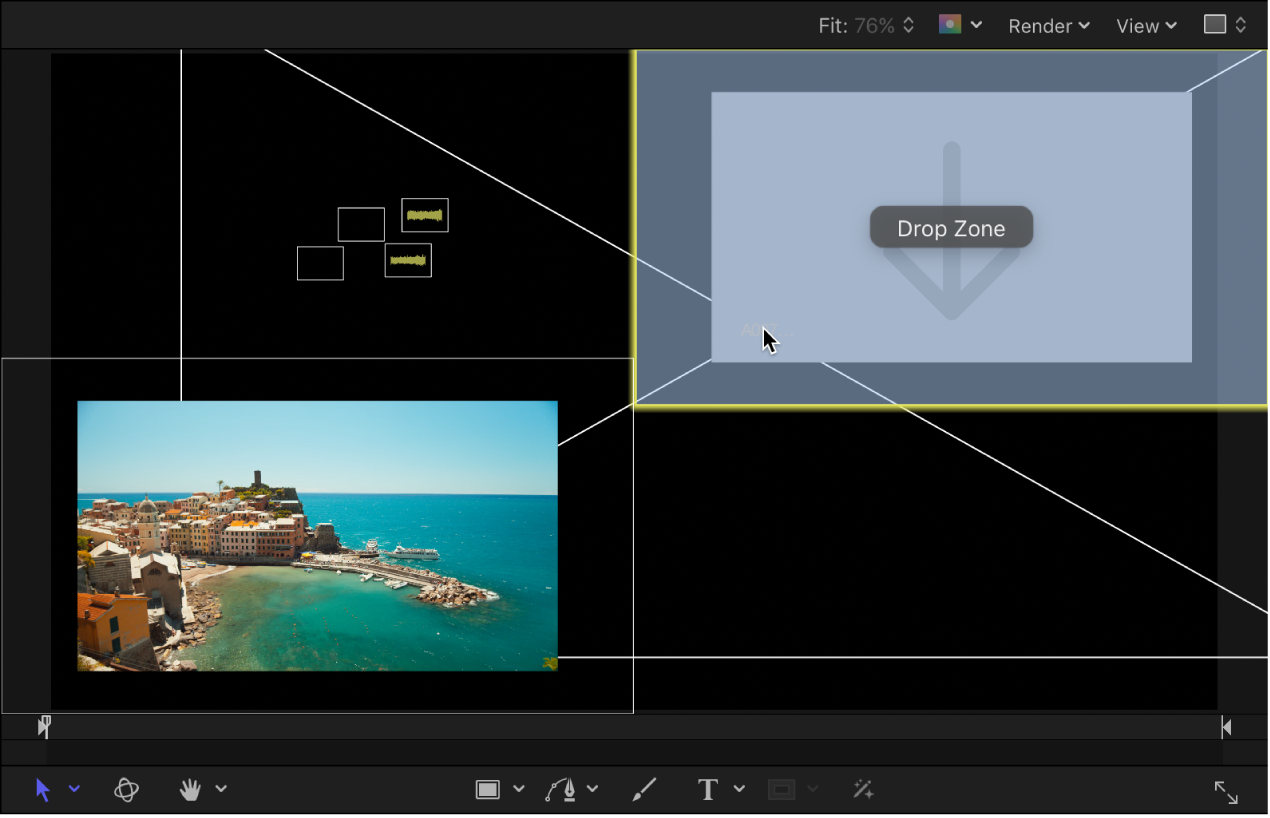Click the Drop Zone target in canvas
Viewport: 1270px width, 818px height.
[951, 227]
